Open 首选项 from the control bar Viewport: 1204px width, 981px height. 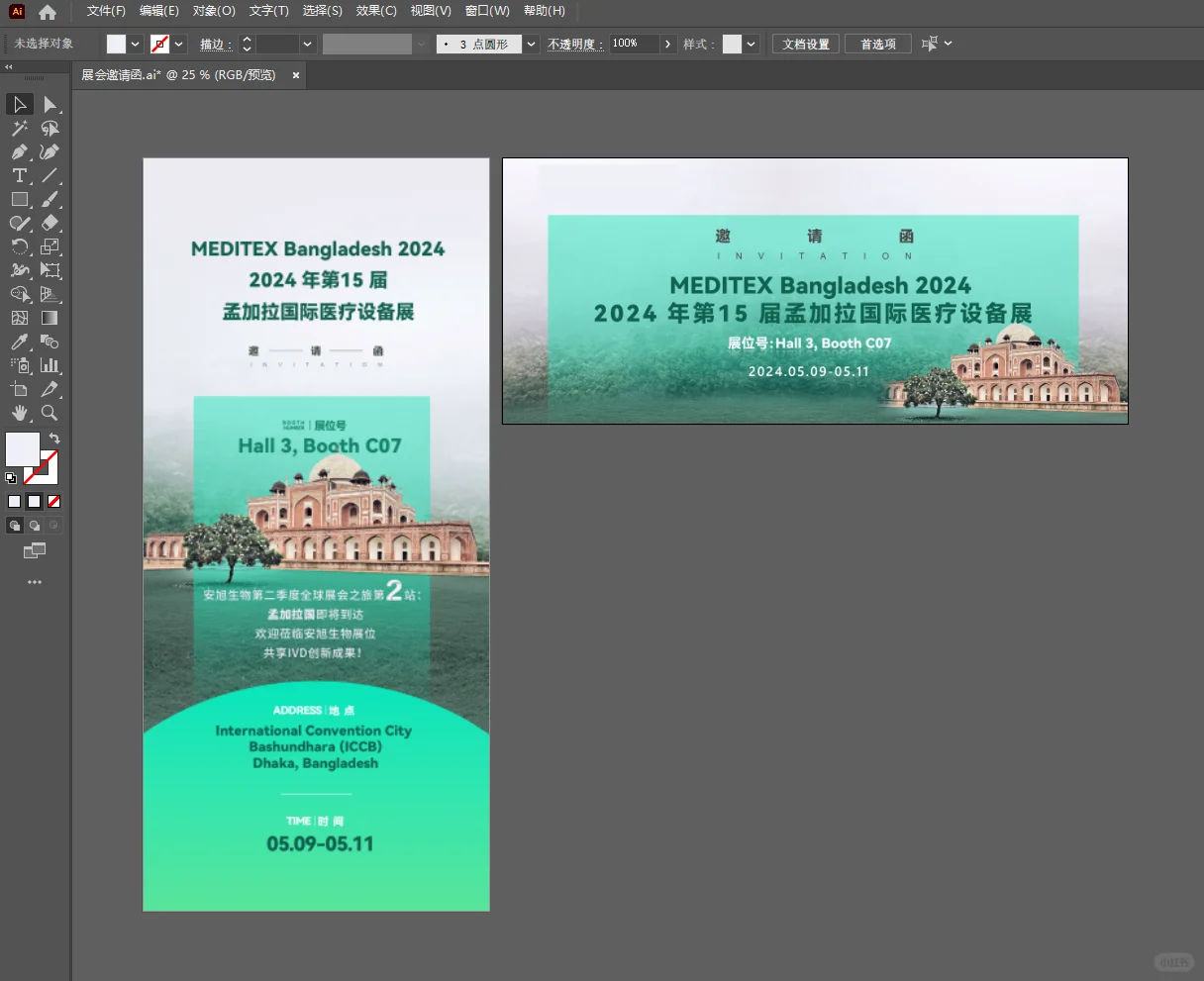tap(877, 44)
